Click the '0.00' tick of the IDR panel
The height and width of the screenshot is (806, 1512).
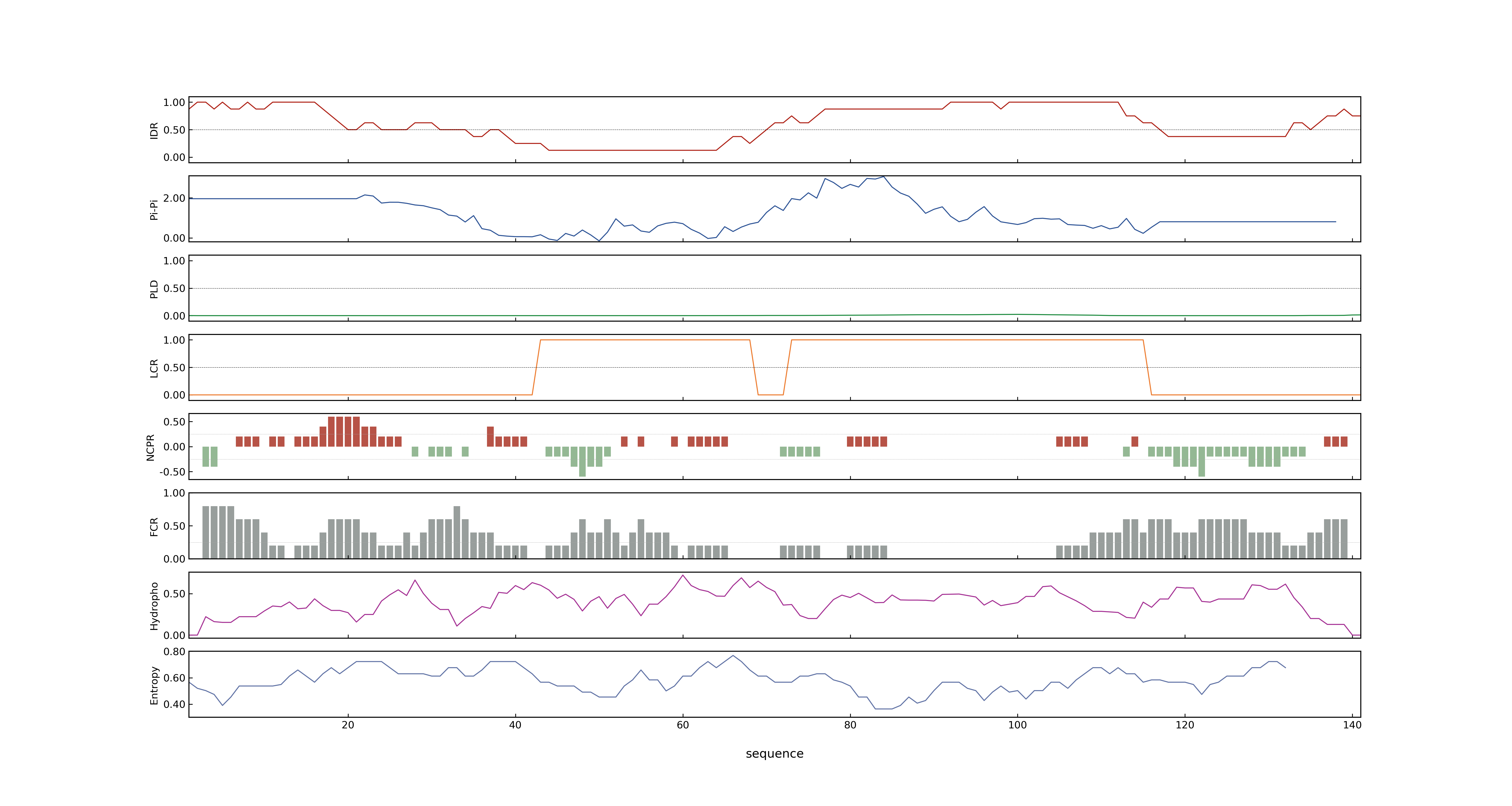pyautogui.click(x=174, y=157)
